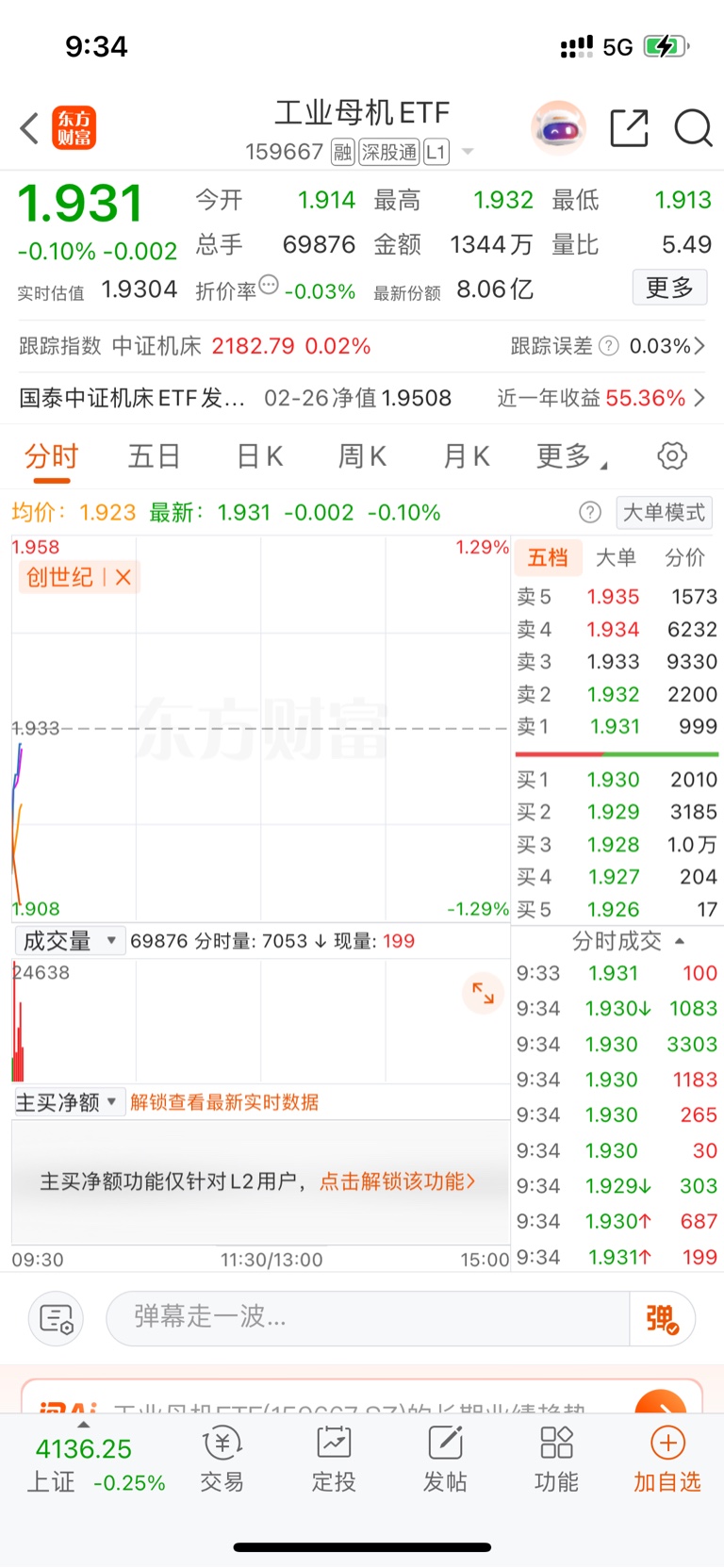
Task: Open the 主买净额 indicator dropdown
Action: point(70,1102)
